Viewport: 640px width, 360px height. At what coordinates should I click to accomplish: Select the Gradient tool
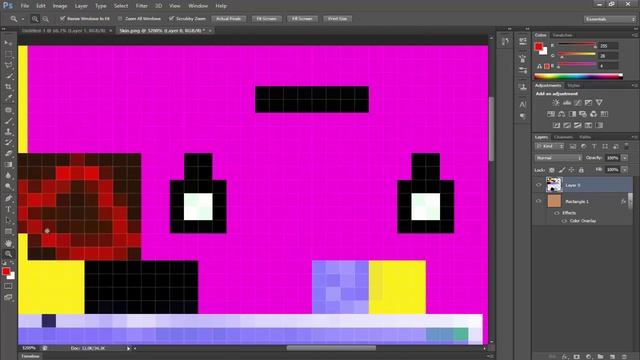[8, 165]
